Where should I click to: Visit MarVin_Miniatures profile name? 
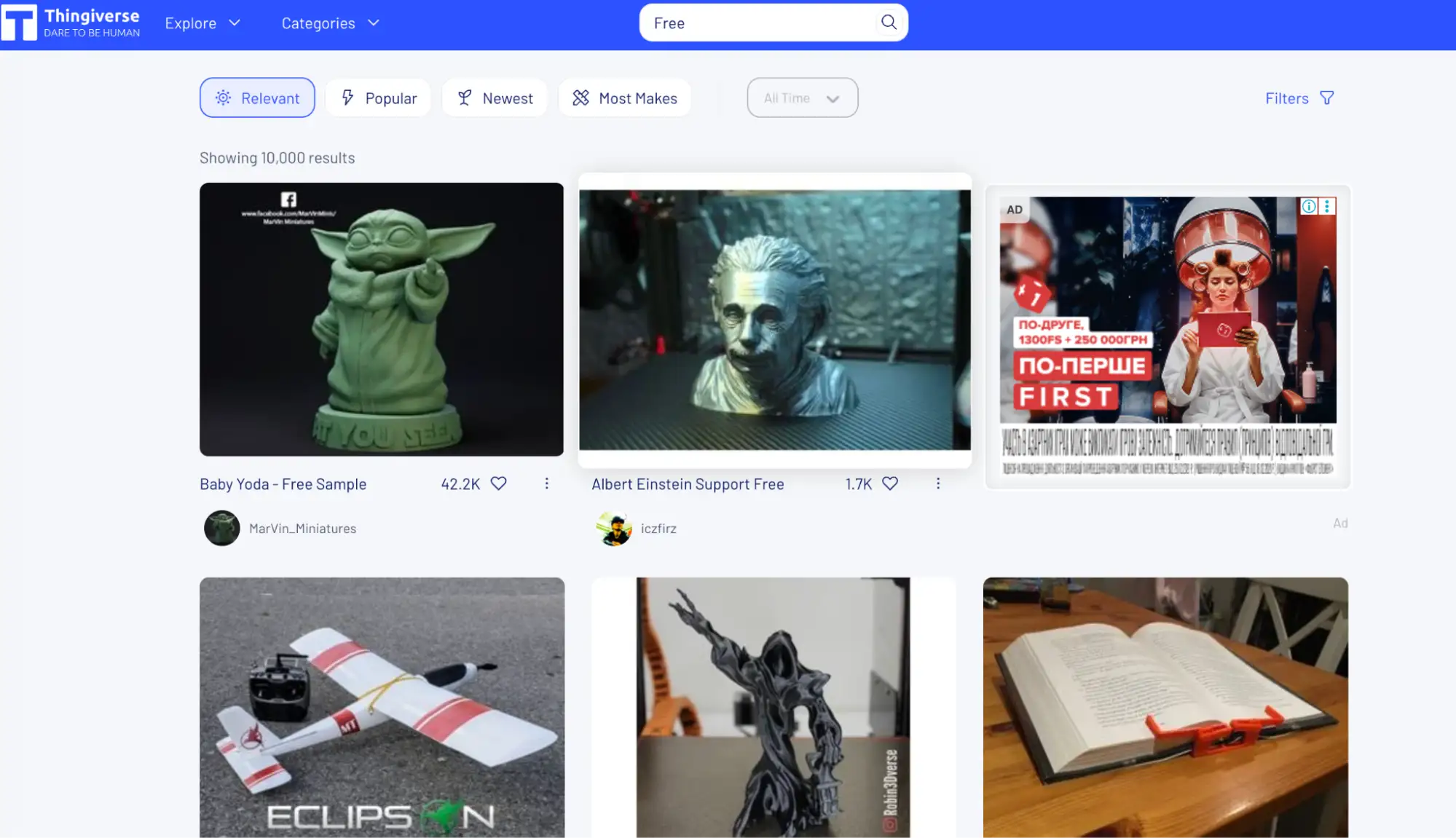303,529
